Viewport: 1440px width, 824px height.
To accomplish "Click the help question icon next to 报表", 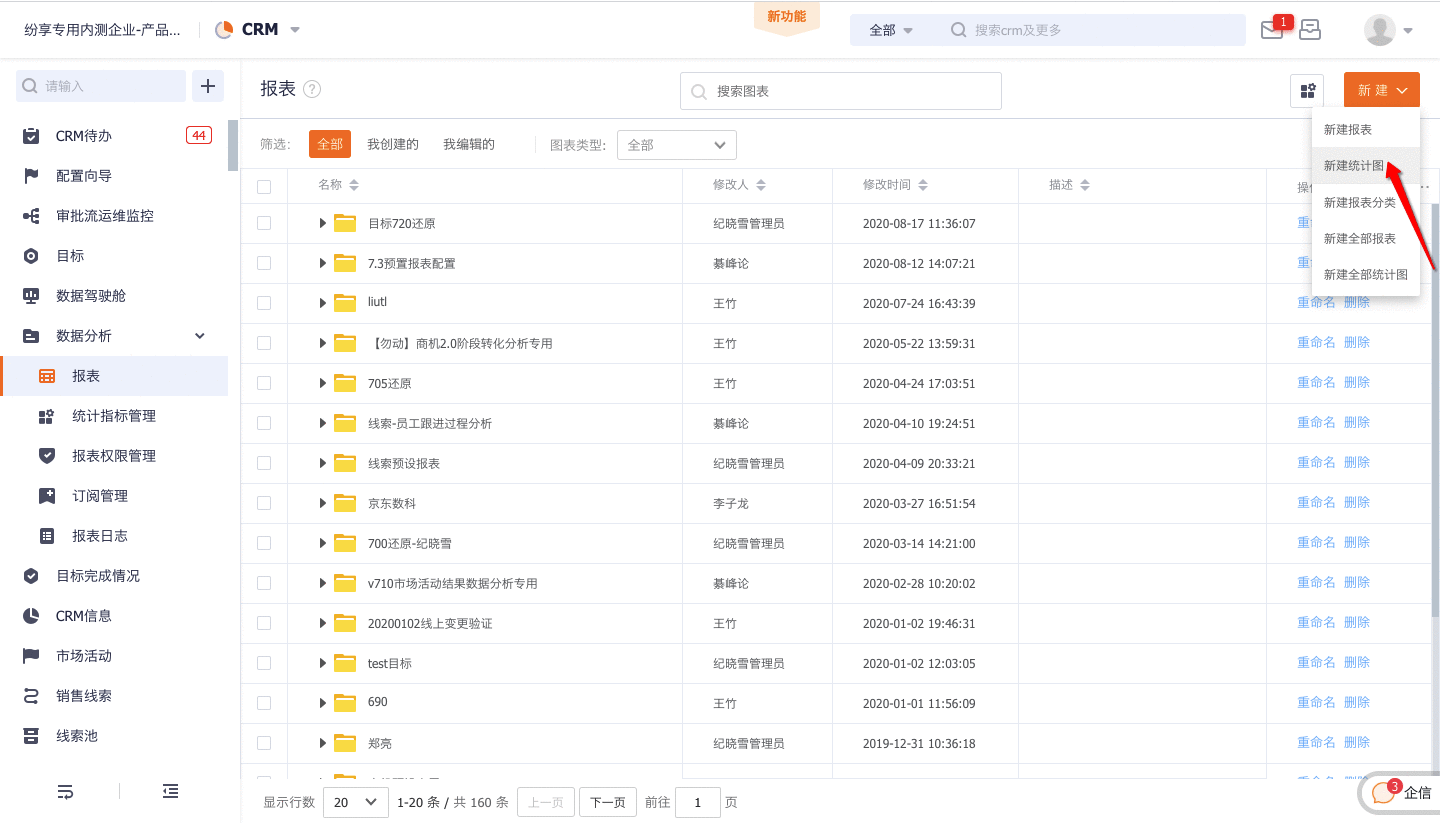I will pyautogui.click(x=312, y=89).
